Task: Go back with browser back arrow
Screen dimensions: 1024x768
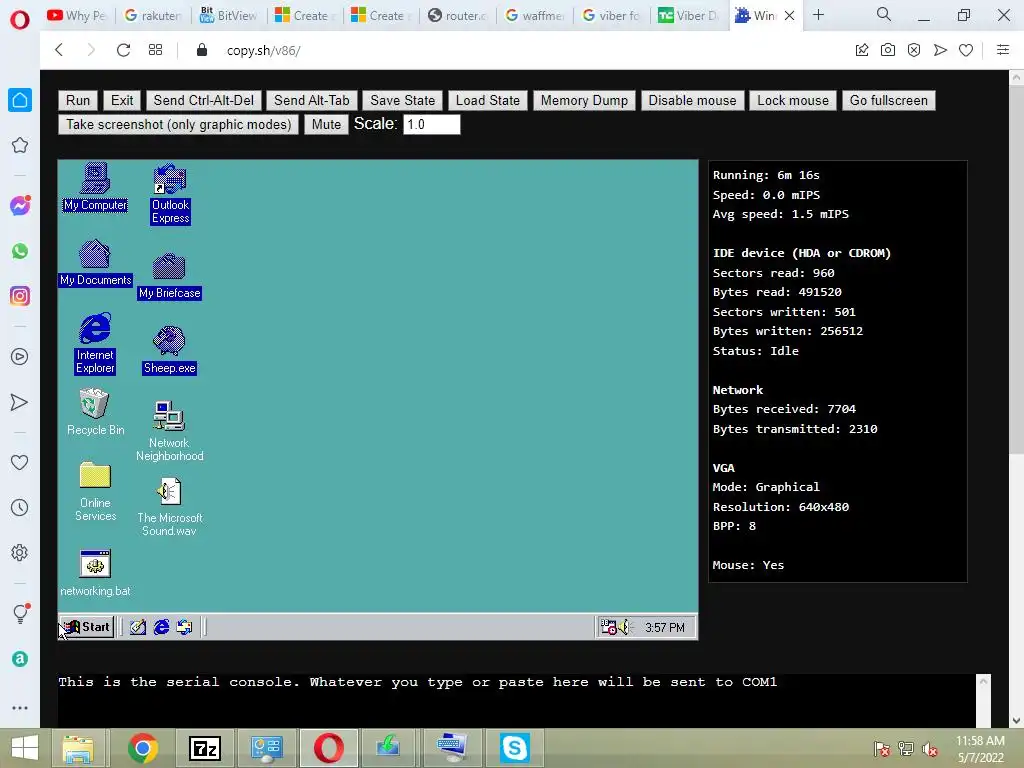Action: (59, 50)
